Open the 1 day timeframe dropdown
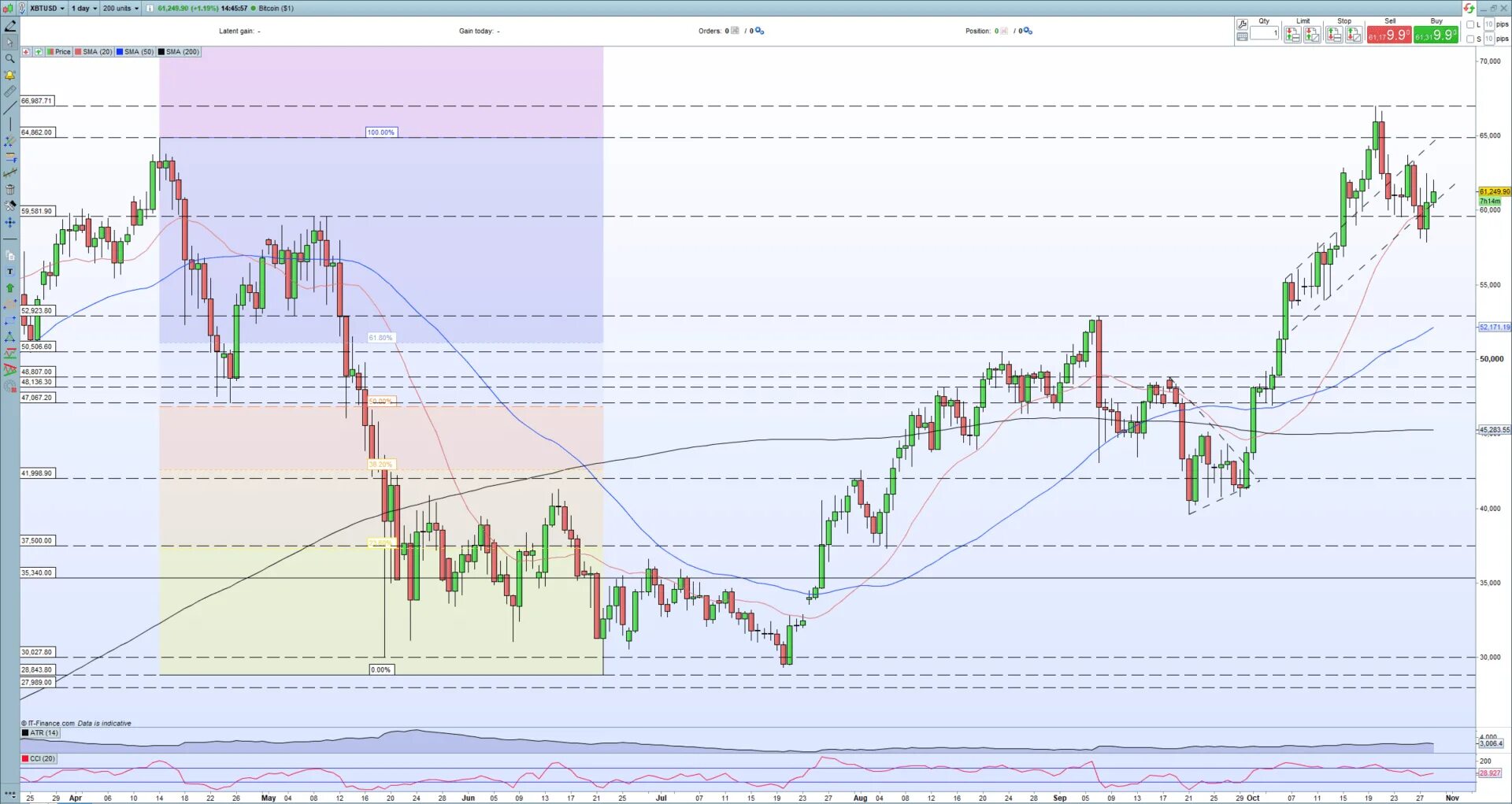The image size is (1512, 804). [83, 8]
